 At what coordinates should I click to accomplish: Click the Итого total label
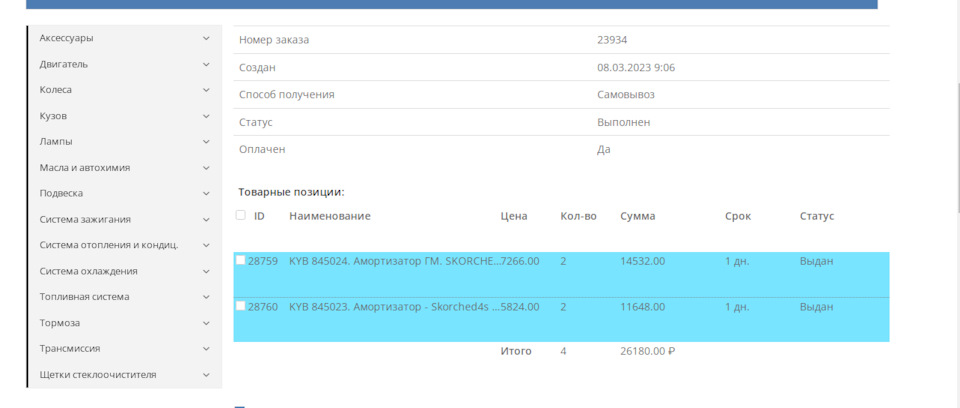coord(516,352)
